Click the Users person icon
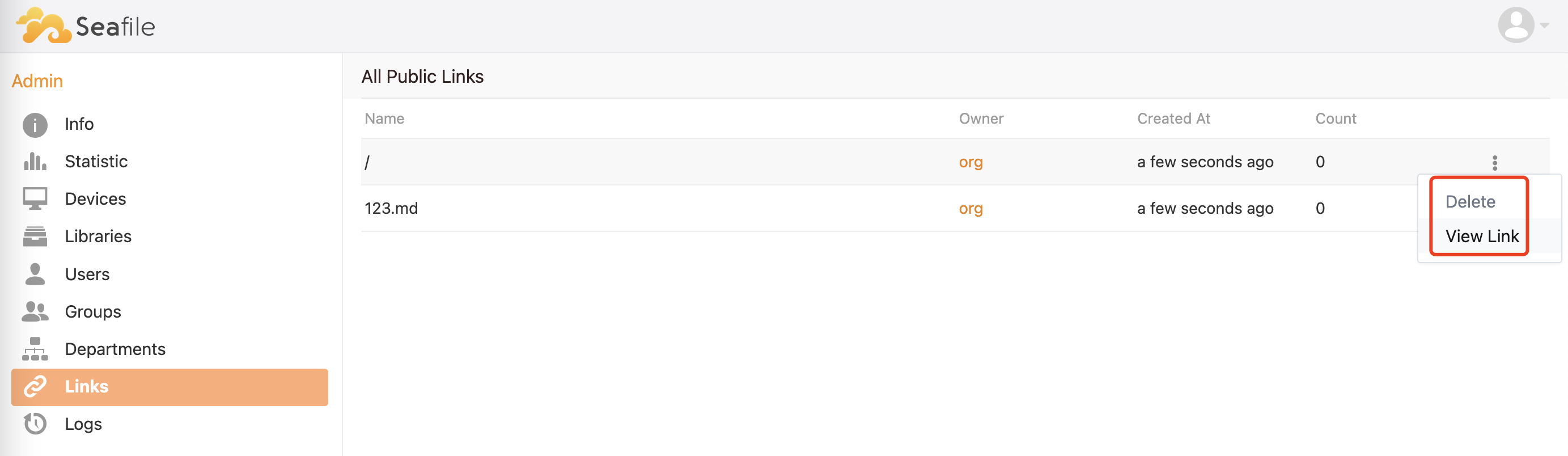This screenshot has height=456, width=1568. 35,274
